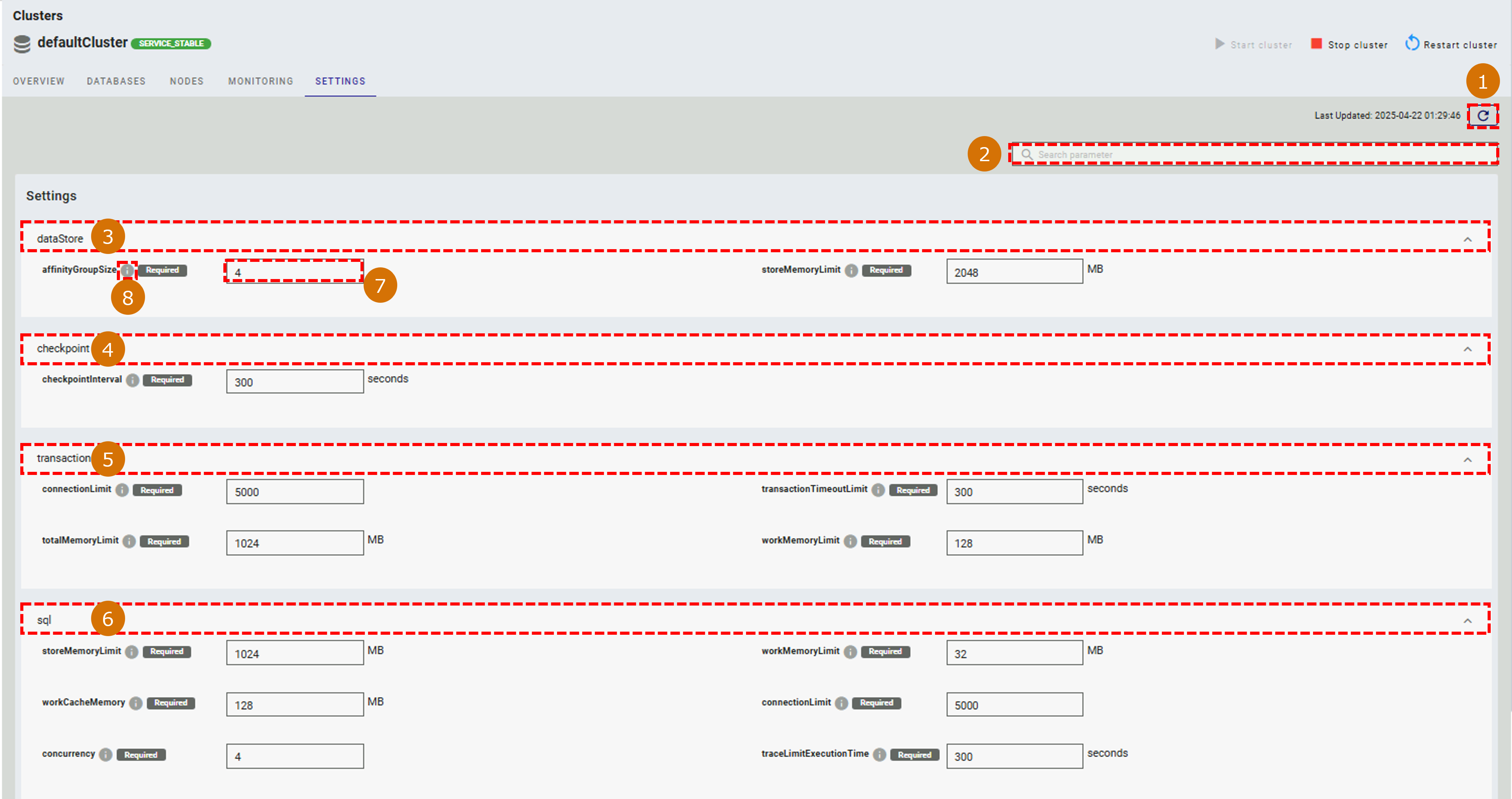Click info icon next to concurrency
The width and height of the screenshot is (1512, 799).
point(105,755)
